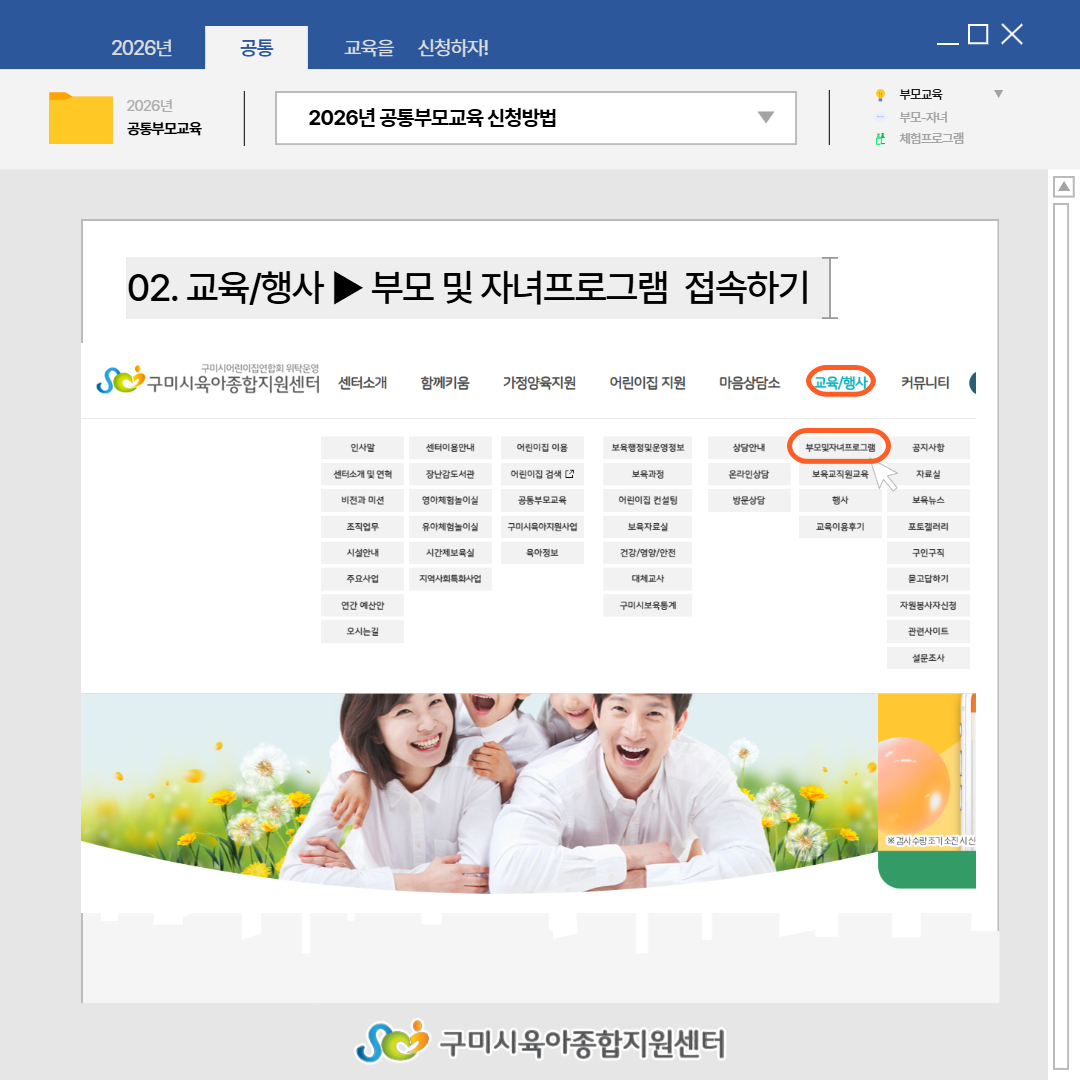Click the green icon beside 체험프로그램

click(x=880, y=139)
